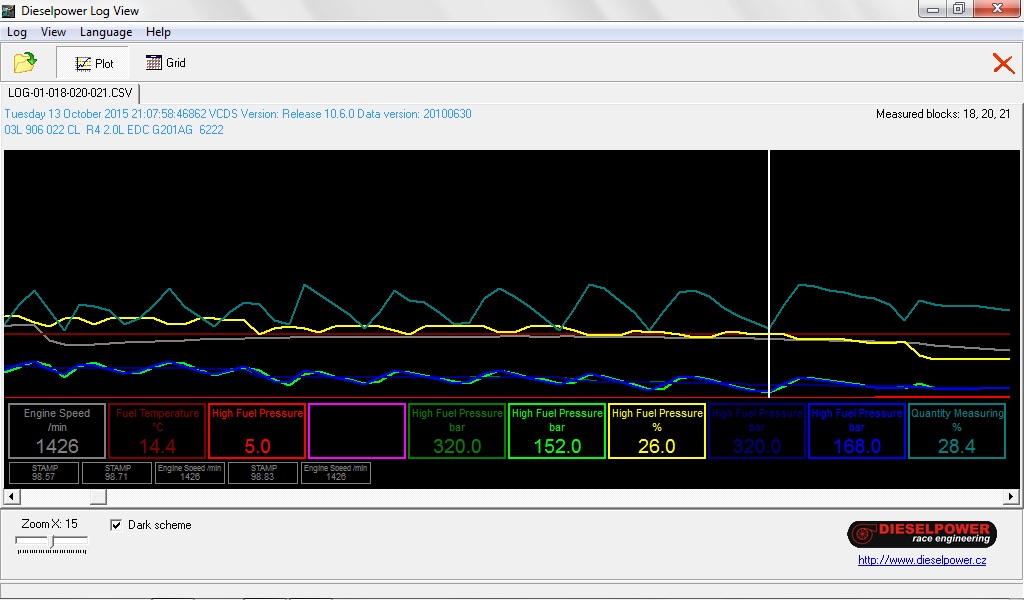Uncheck the Dark scheme checkbox
The image size is (1024, 600).
pos(116,525)
